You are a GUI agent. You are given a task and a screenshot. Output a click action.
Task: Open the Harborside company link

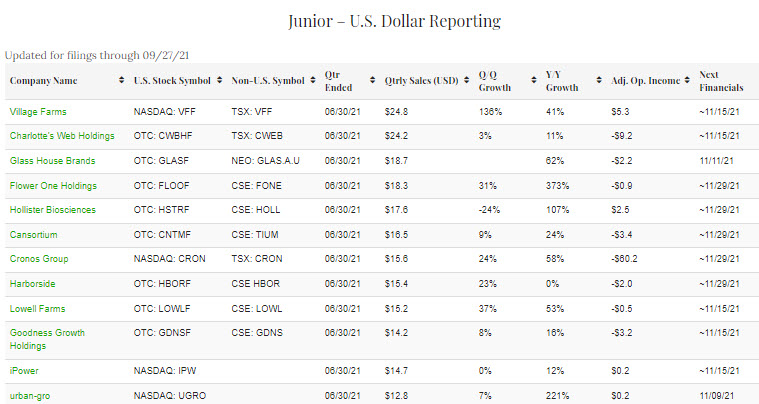click(x=34, y=284)
